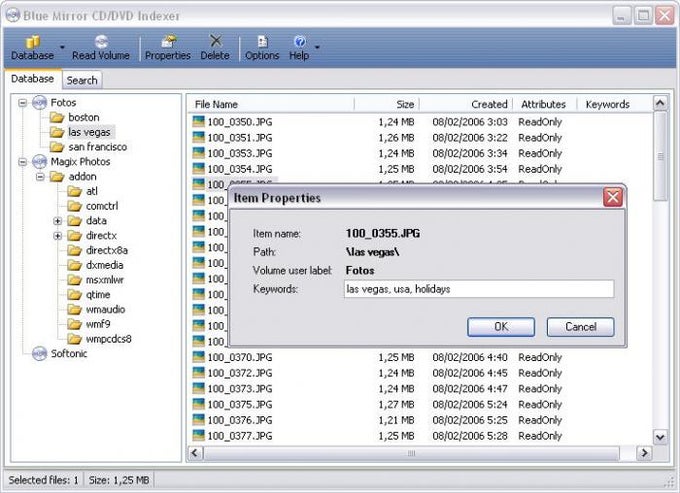Select file 100_0354.JPG image icon
The width and height of the screenshot is (680, 493).
pyautogui.click(x=199, y=169)
